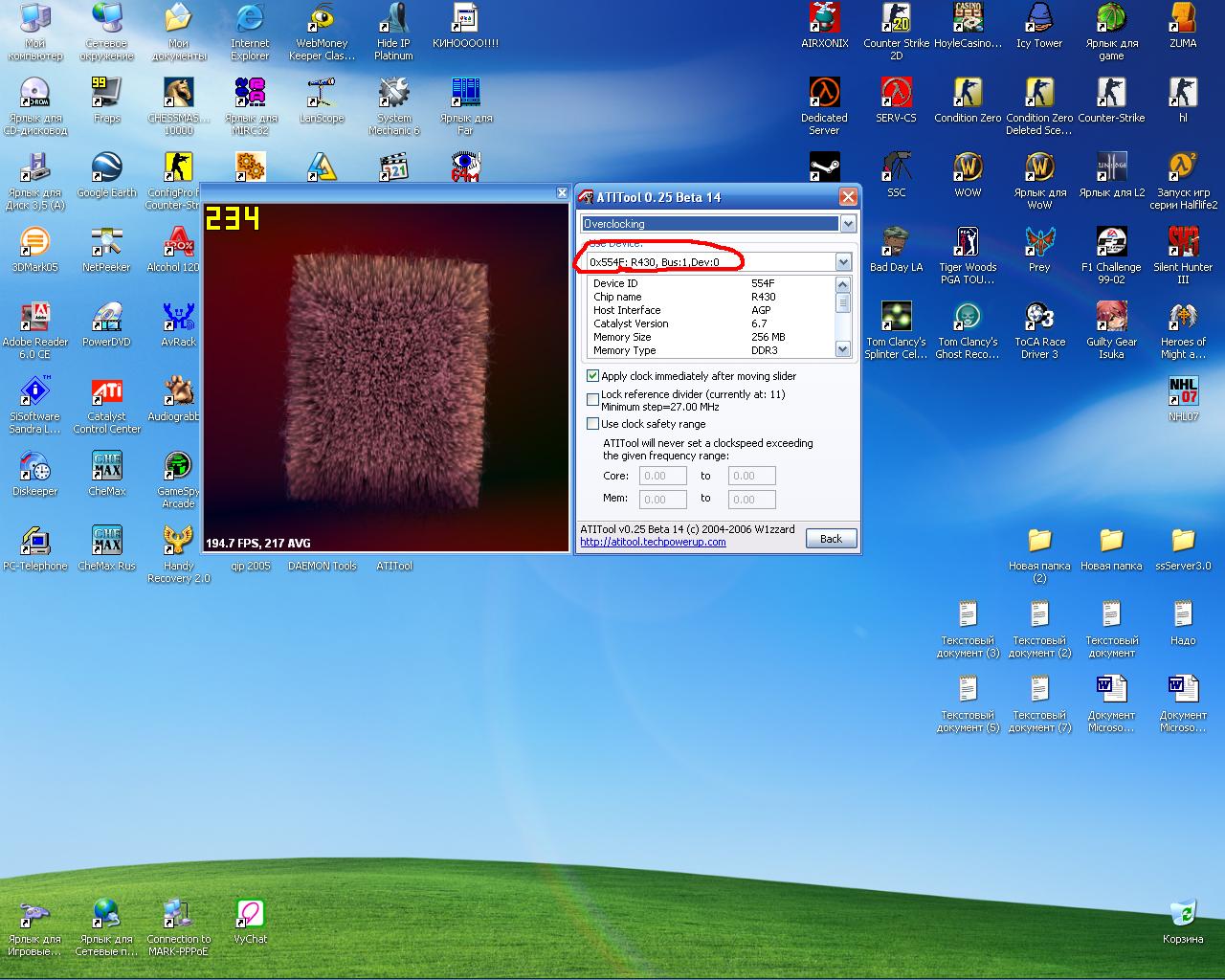Click the Mem maximum frequency field
1225x980 pixels.
752,500
